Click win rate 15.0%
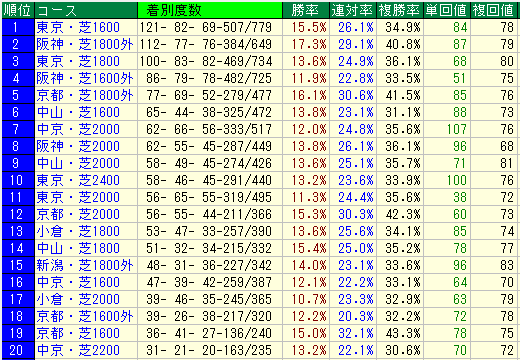The height and width of the screenshot is (360, 520). pyautogui.click(x=309, y=333)
